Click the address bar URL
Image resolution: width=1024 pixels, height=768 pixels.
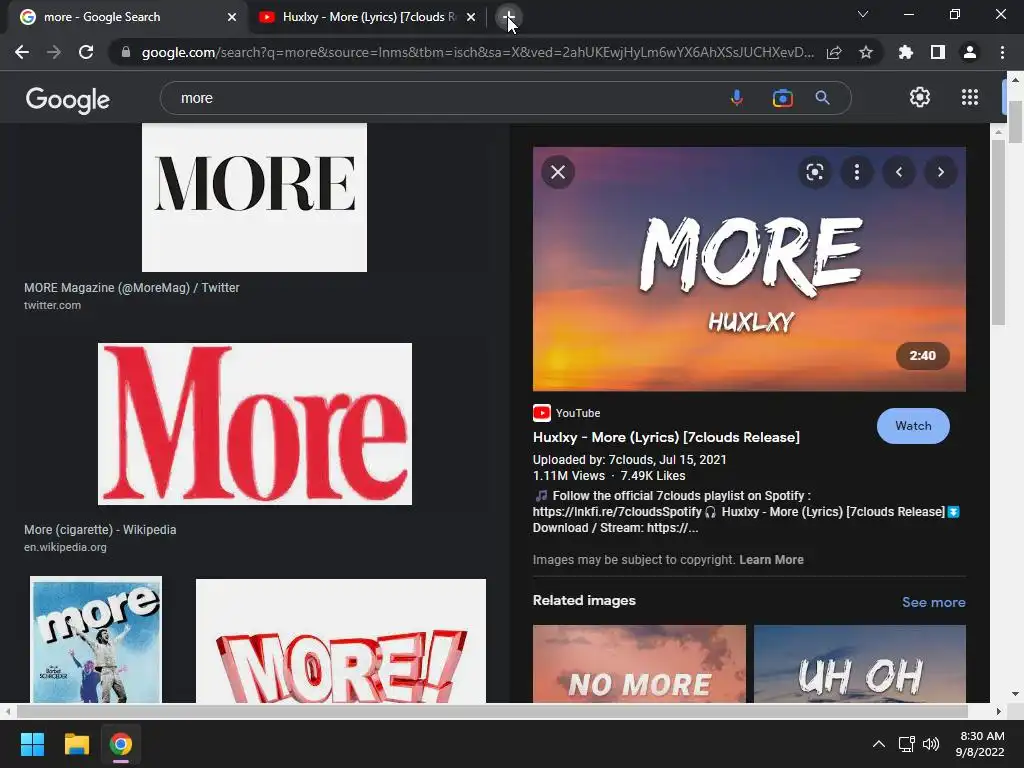tap(478, 52)
